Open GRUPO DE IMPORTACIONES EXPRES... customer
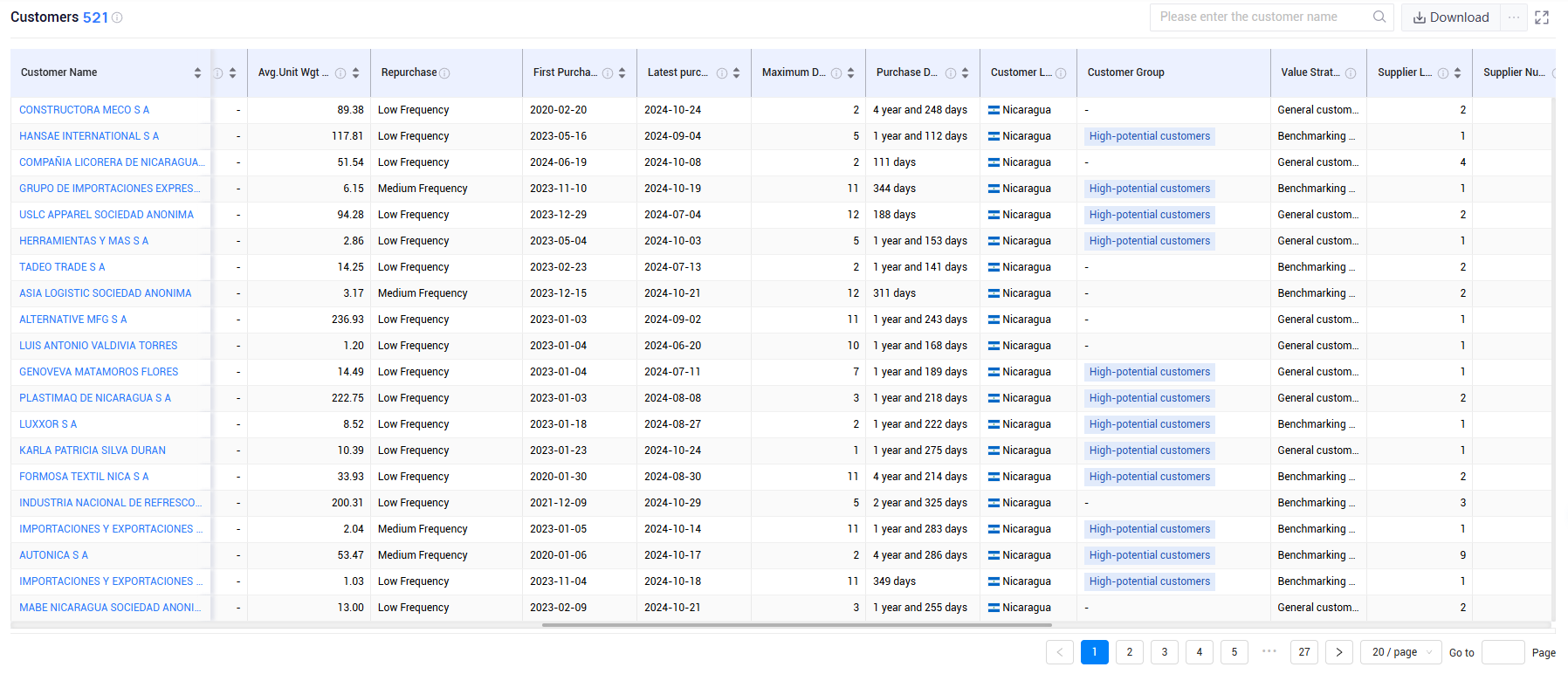The image size is (1568, 674). click(x=110, y=189)
